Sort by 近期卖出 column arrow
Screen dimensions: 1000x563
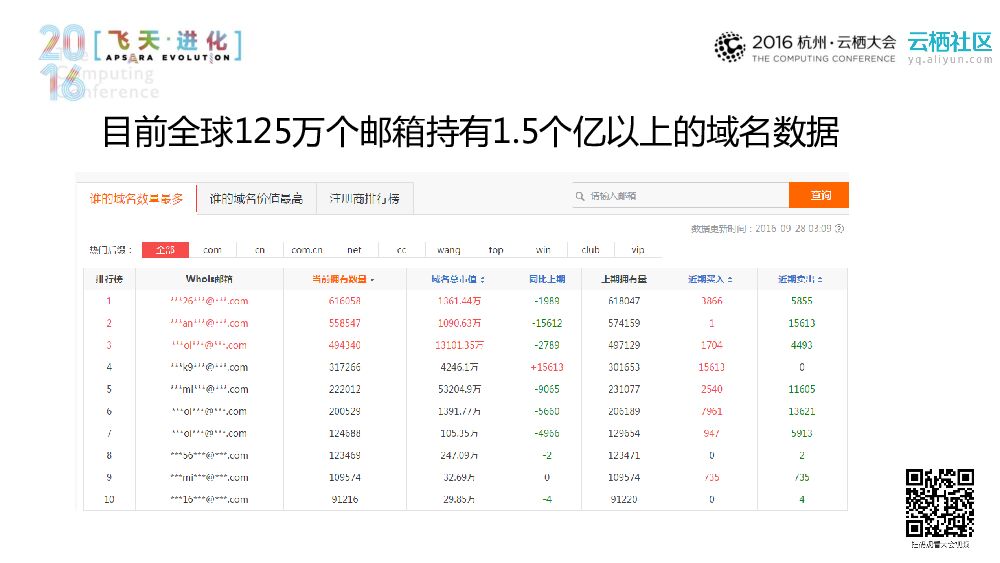pos(820,280)
